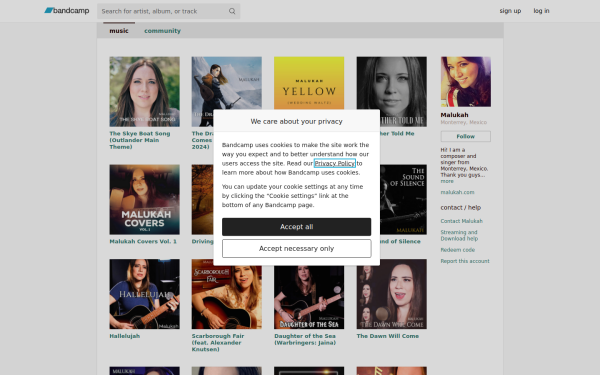
Task: Click the Malukah artist name
Action: [x=454, y=115]
